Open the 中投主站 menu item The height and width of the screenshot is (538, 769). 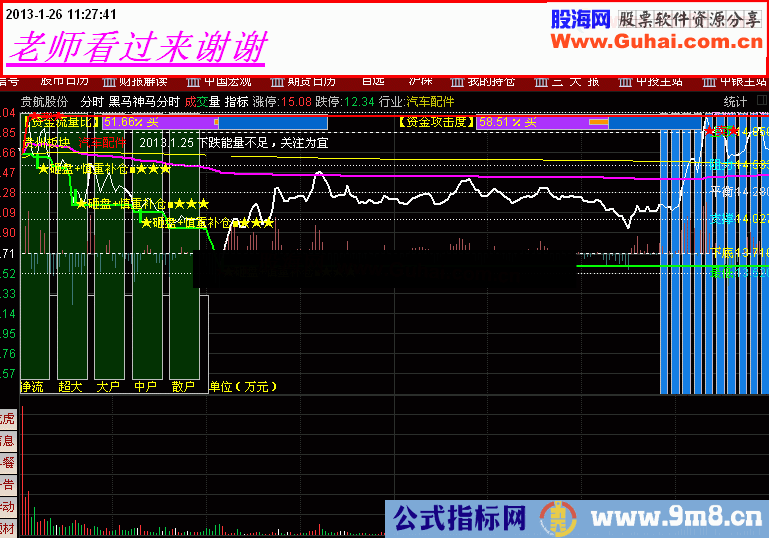(x=660, y=81)
